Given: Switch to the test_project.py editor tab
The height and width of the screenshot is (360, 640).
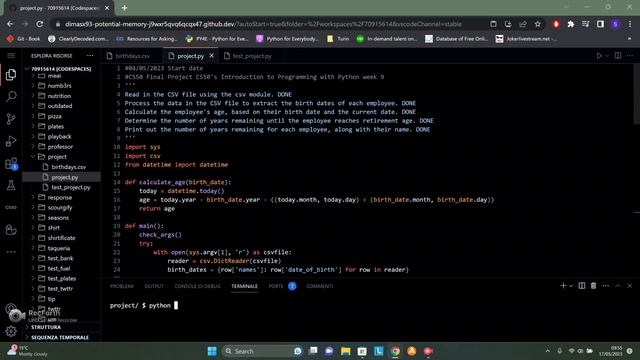Looking at the screenshot, I should tap(251, 56).
